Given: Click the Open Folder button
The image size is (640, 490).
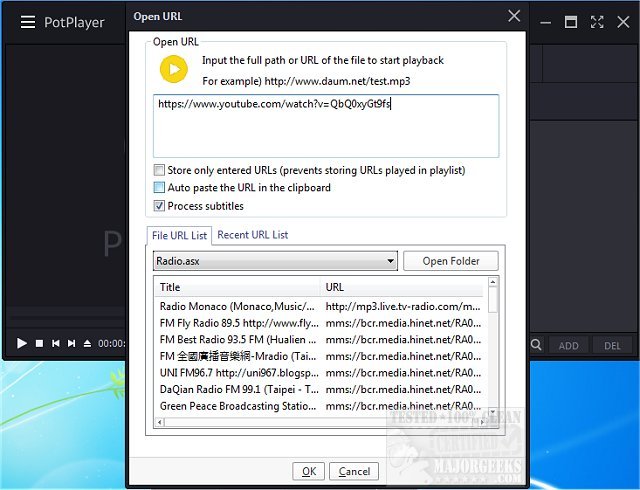Looking at the screenshot, I should pos(451,261).
